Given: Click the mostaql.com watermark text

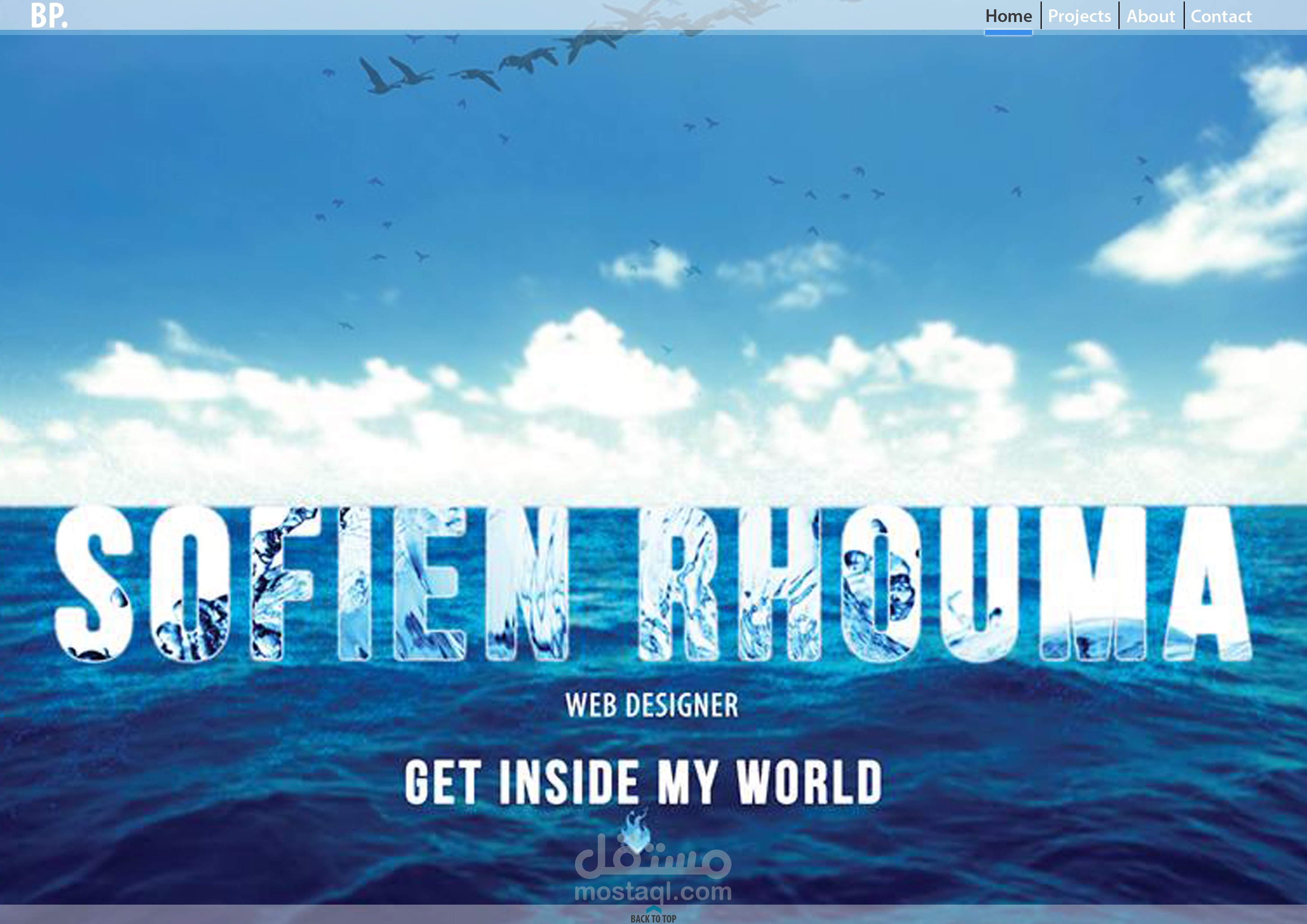Looking at the screenshot, I should pos(653,892).
